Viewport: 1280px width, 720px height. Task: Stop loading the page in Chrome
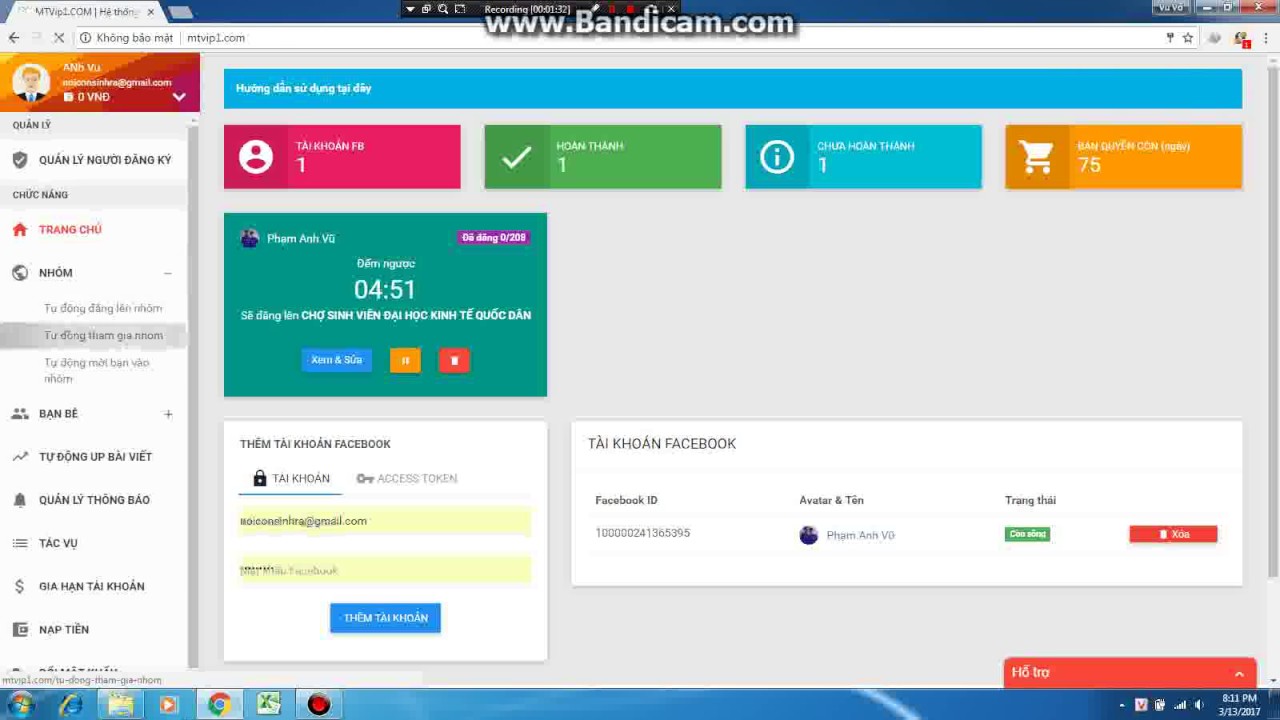click(59, 38)
